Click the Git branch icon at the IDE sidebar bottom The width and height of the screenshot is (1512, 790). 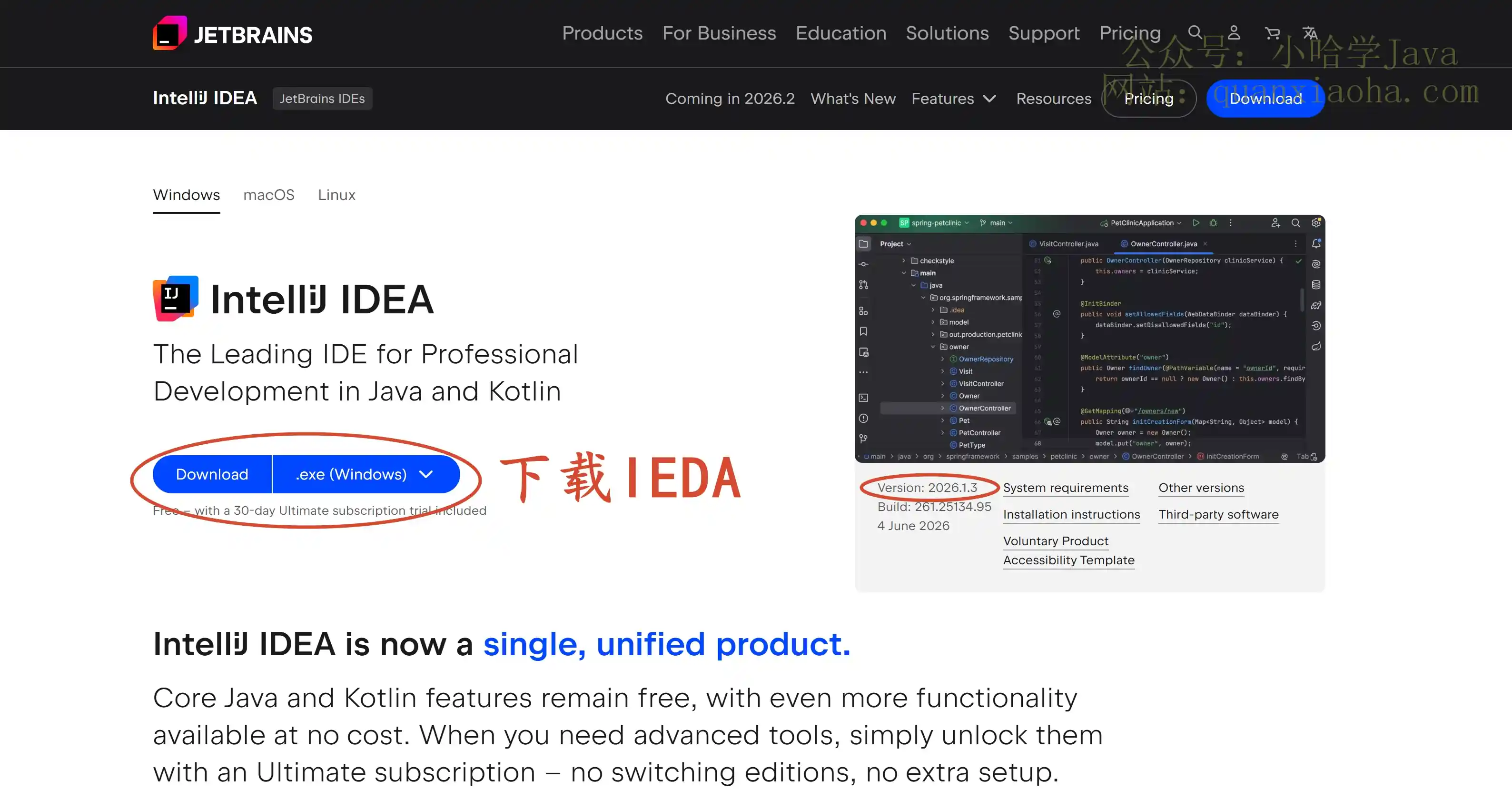863,439
